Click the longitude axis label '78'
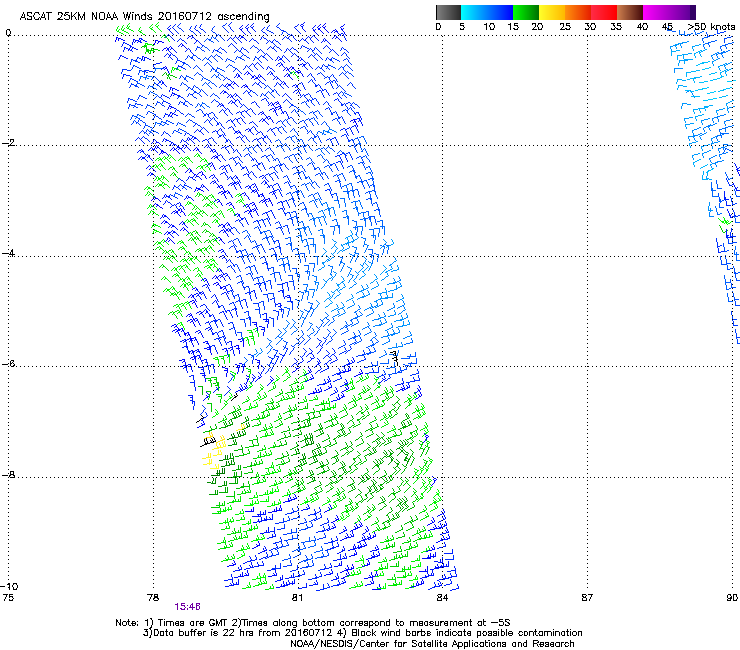740x650 pixels. (x=153, y=598)
